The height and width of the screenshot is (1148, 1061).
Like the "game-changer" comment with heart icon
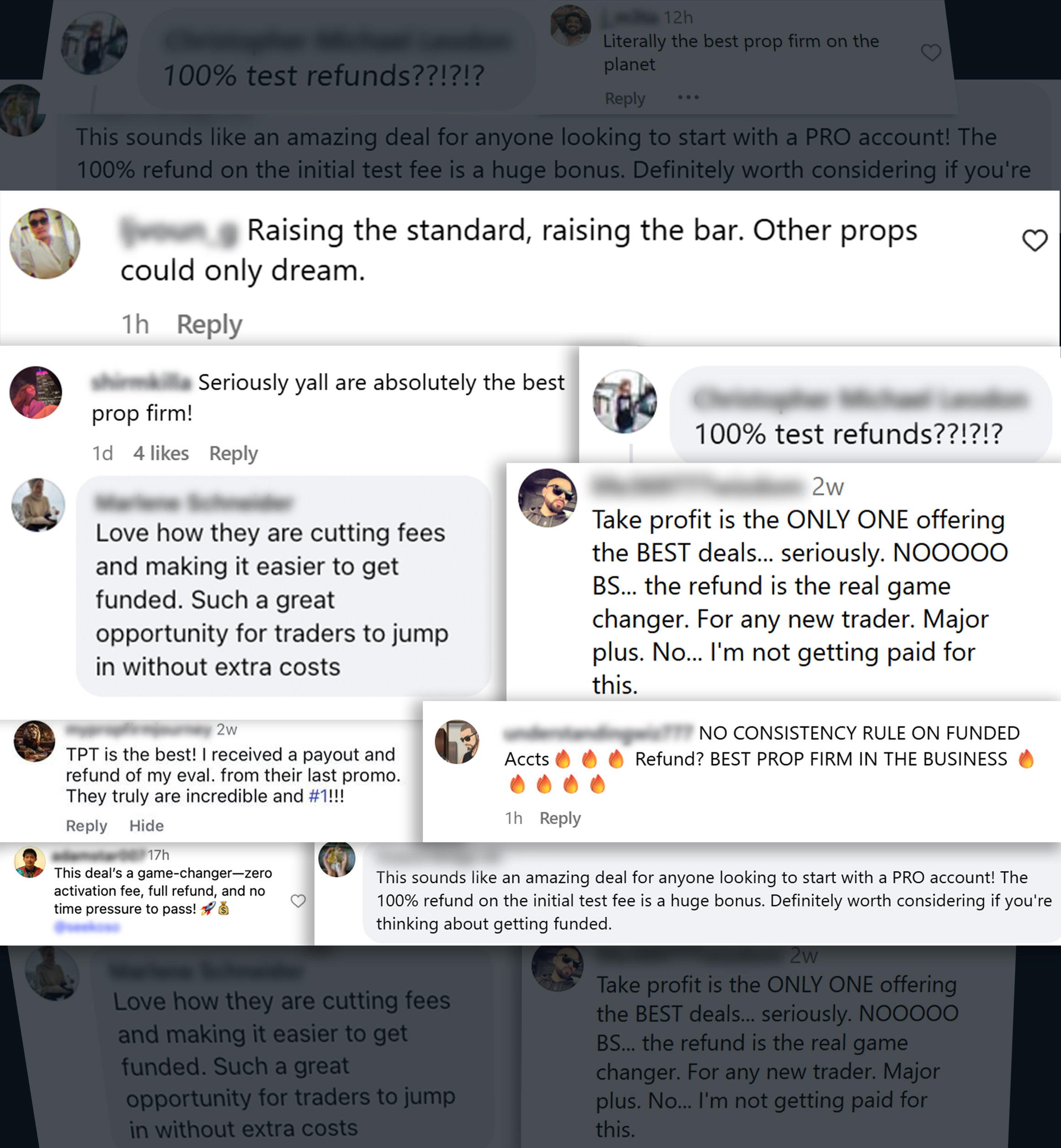(298, 901)
